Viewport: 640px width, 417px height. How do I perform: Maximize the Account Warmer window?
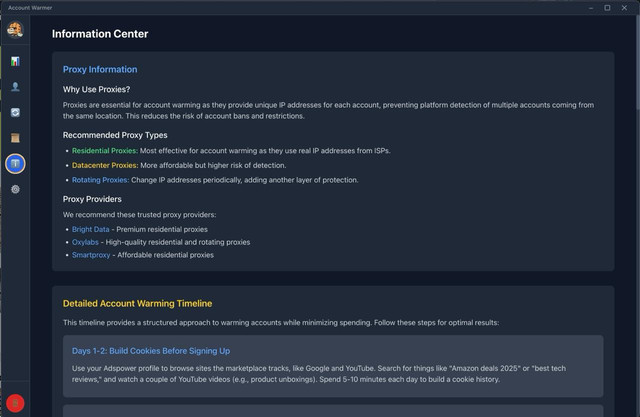tap(607, 8)
